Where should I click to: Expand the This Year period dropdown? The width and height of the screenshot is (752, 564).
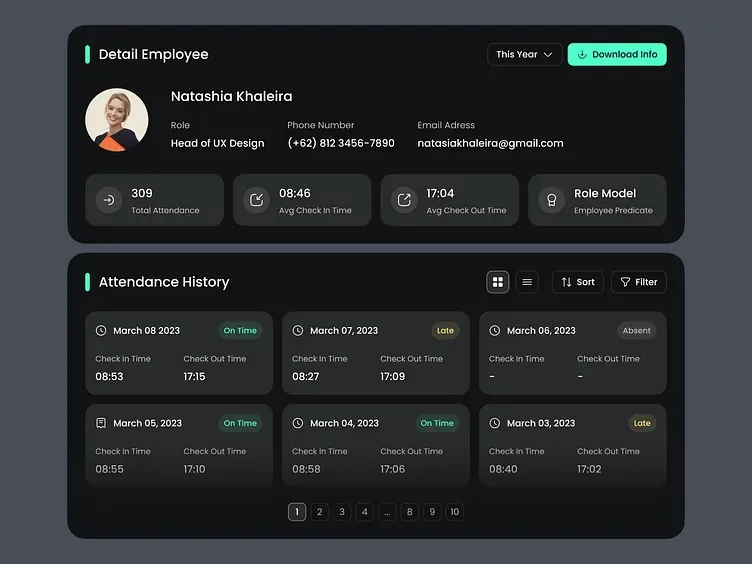(524, 54)
